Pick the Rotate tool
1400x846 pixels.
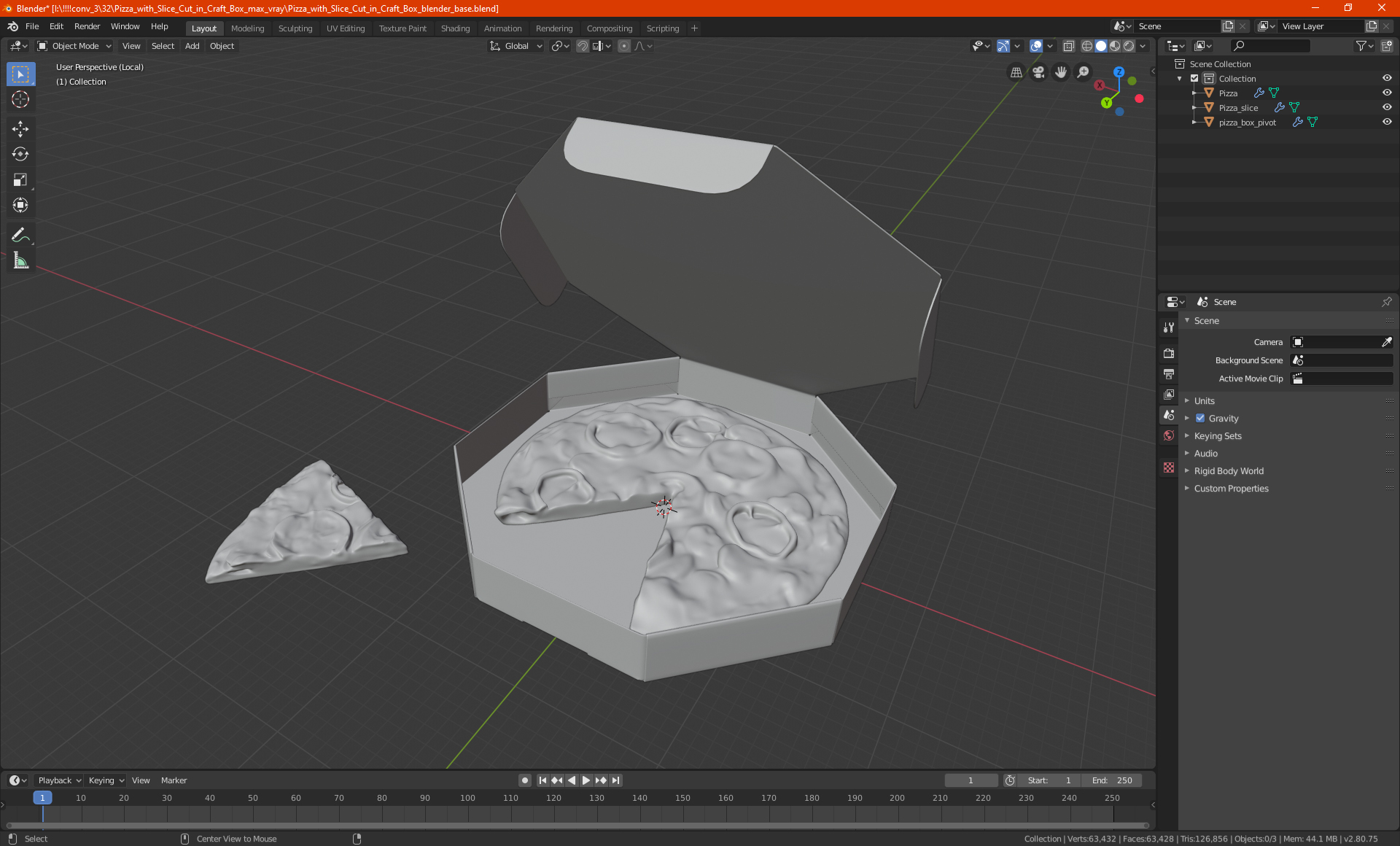coord(20,154)
